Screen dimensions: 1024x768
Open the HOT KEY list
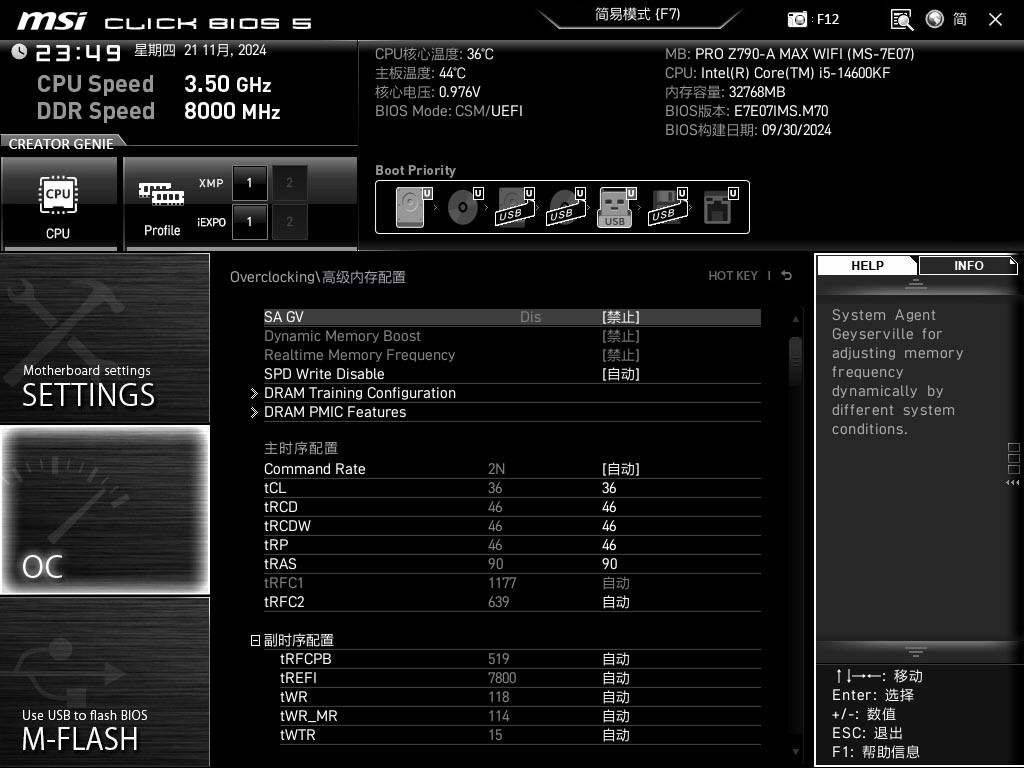click(733, 276)
